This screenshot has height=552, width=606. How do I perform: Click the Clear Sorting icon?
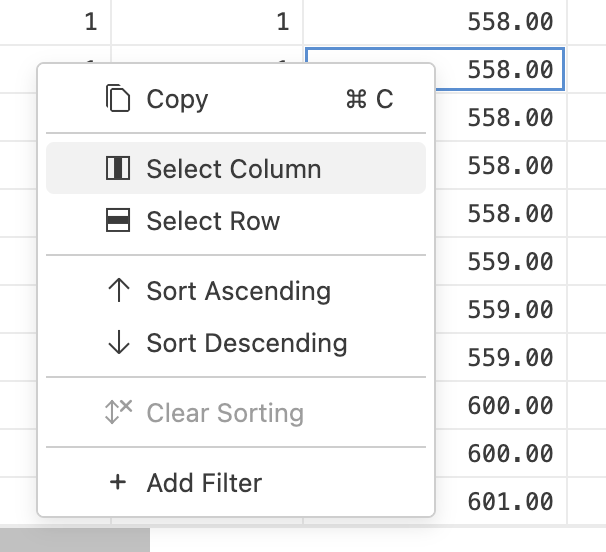tap(118, 413)
